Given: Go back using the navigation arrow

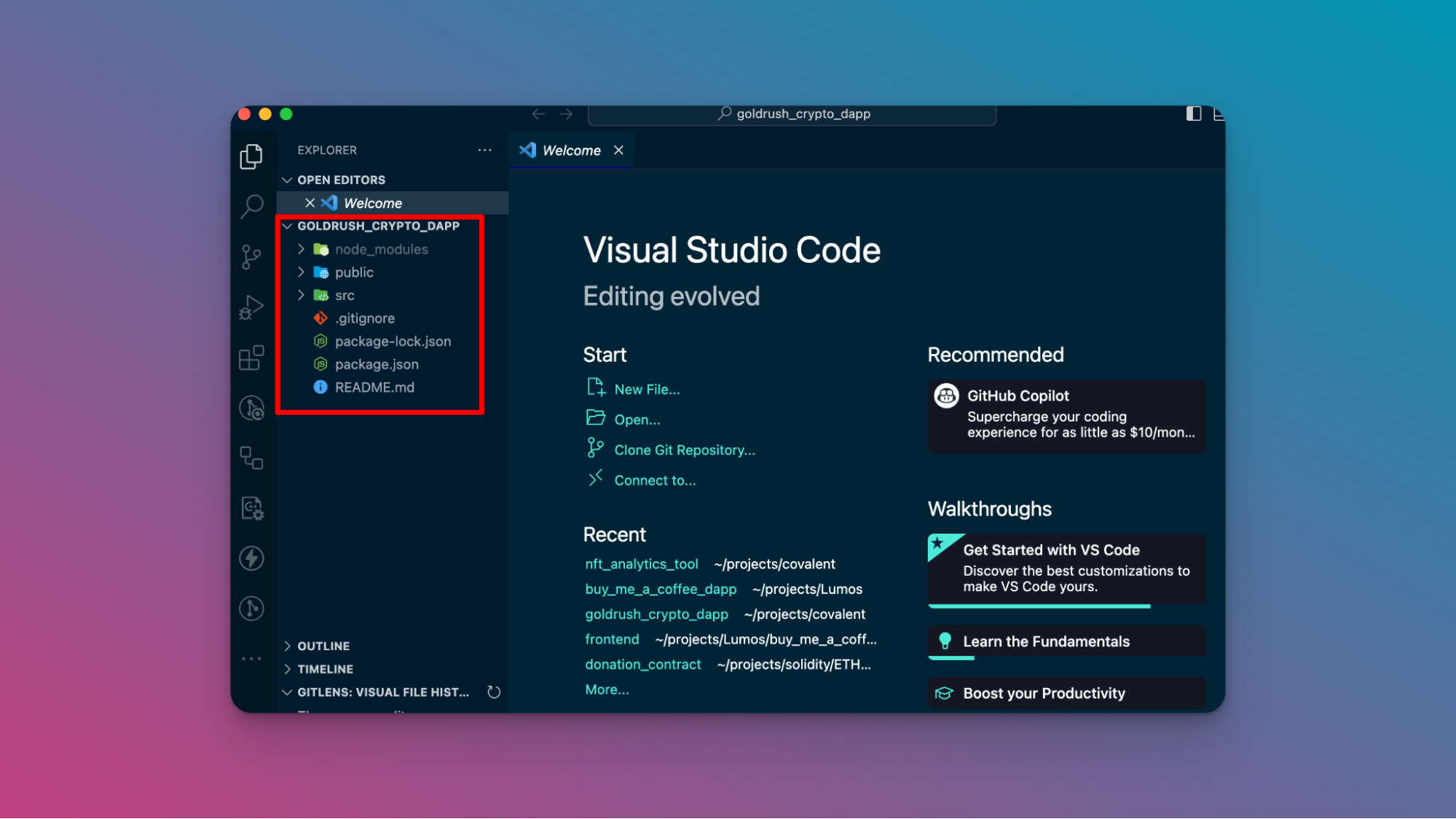Looking at the screenshot, I should coord(538,114).
